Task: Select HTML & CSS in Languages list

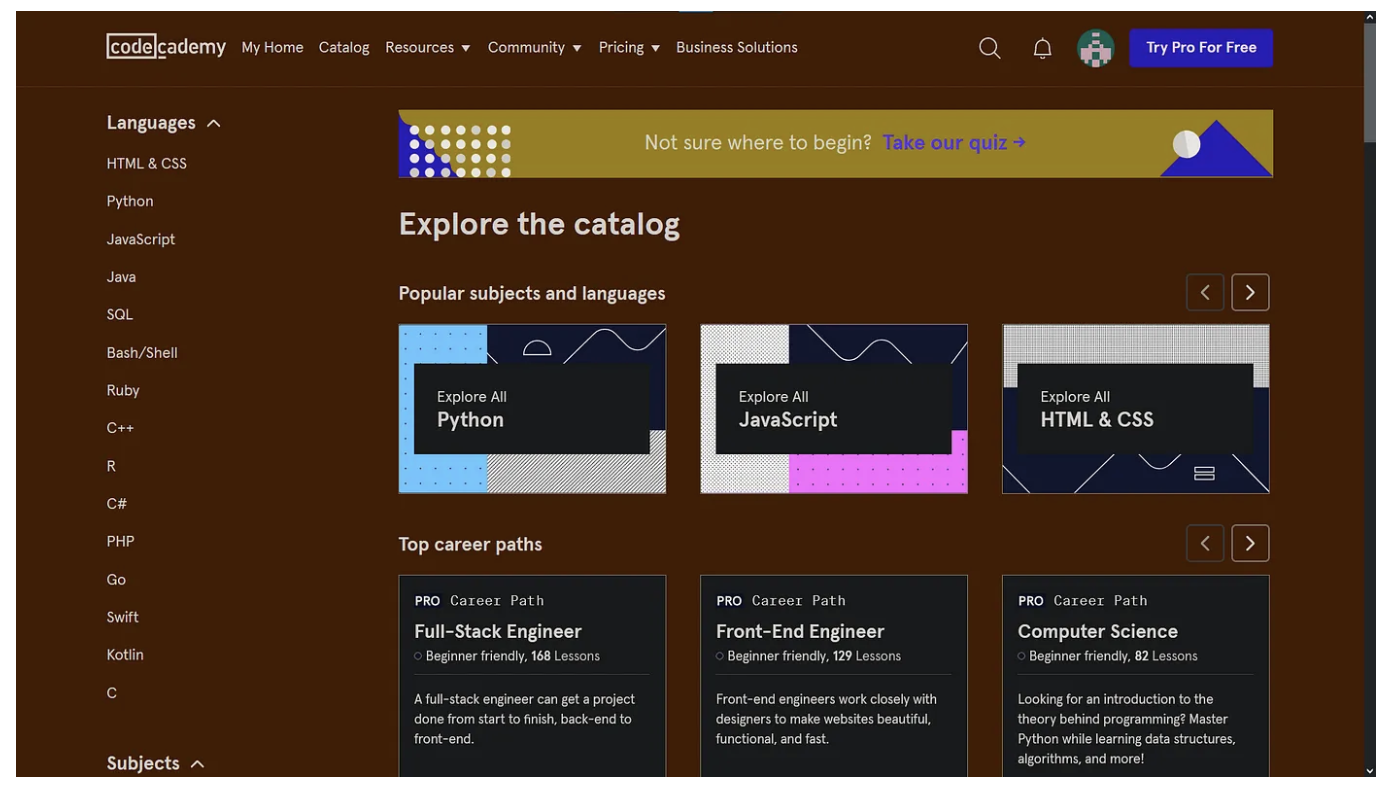Action: (x=147, y=163)
